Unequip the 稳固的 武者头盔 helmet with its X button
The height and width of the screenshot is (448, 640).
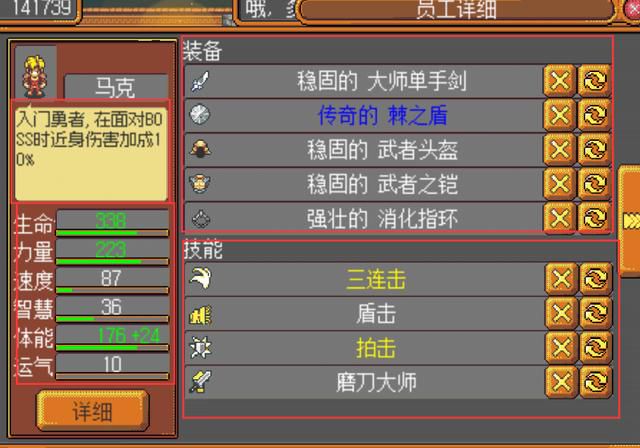(x=560, y=149)
